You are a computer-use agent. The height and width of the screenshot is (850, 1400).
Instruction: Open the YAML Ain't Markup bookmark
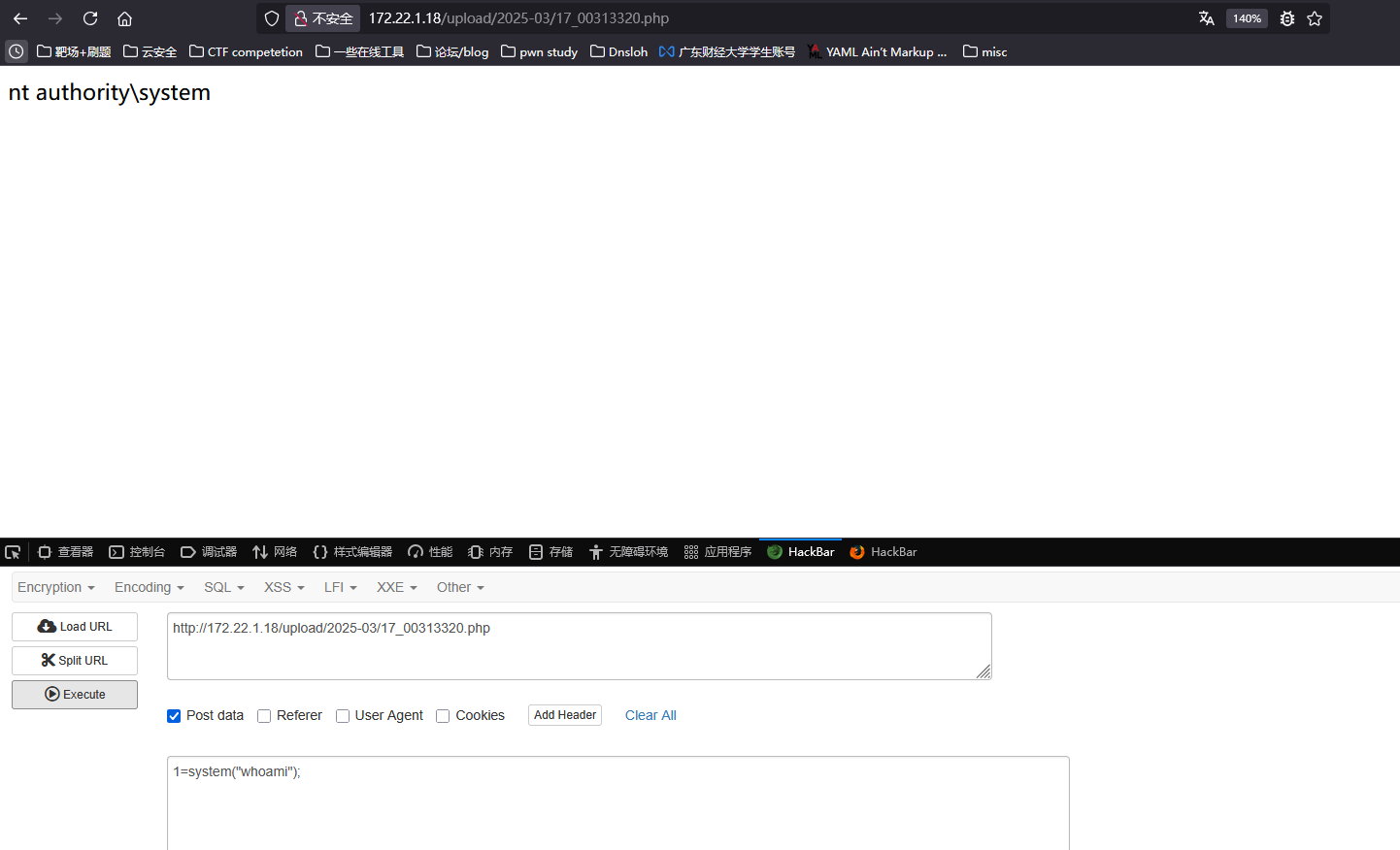[x=878, y=51]
